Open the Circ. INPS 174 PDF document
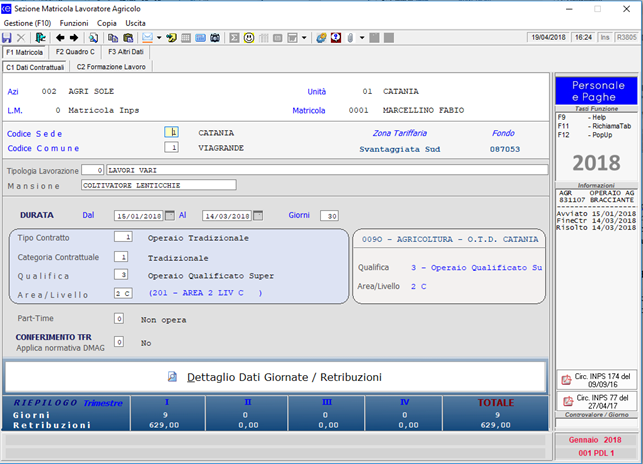Viewport: 643px width, 464px height. tap(595, 381)
